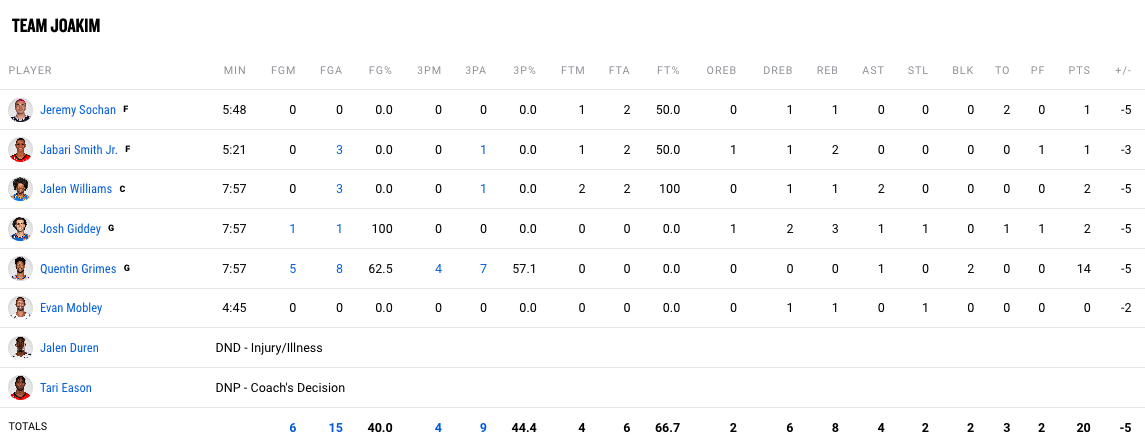1145x445 pixels.
Task: Click Jabari Smith Jr.'s headshot avatar
Action: click(20, 150)
